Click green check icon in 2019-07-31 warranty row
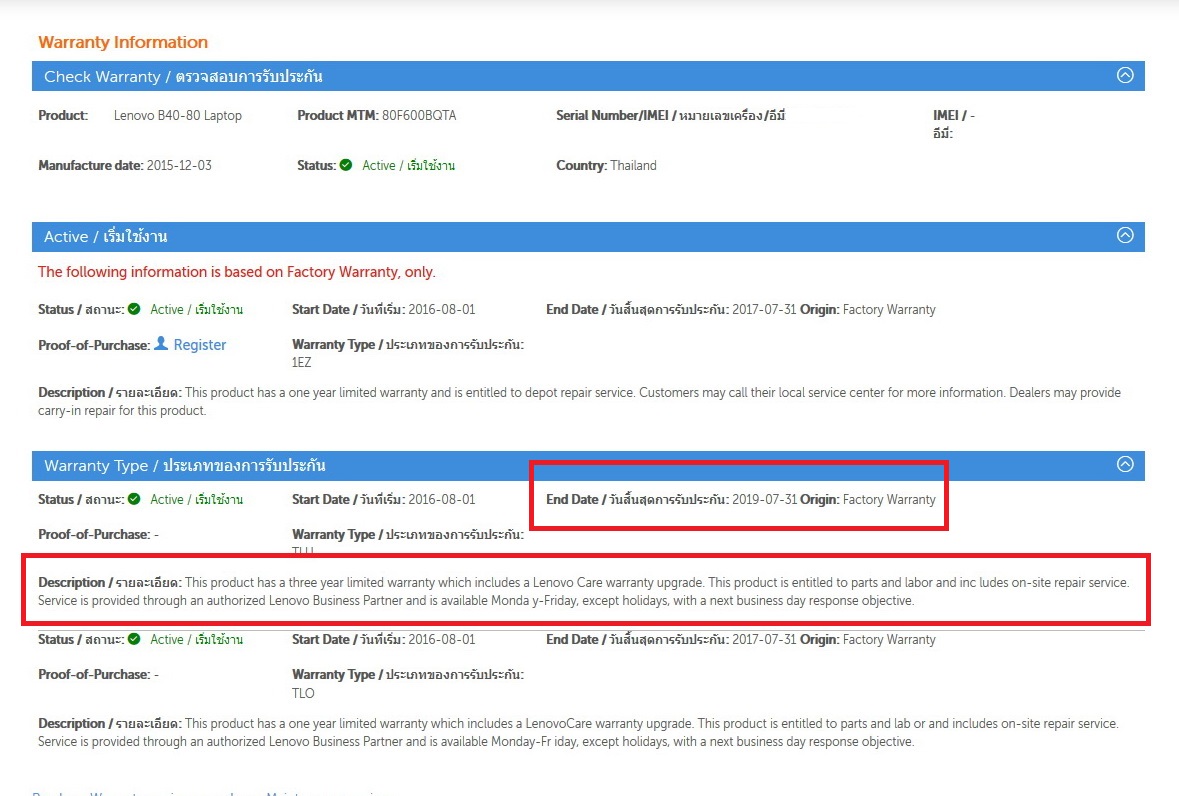This screenshot has height=796, width=1179. pyautogui.click(x=134, y=499)
